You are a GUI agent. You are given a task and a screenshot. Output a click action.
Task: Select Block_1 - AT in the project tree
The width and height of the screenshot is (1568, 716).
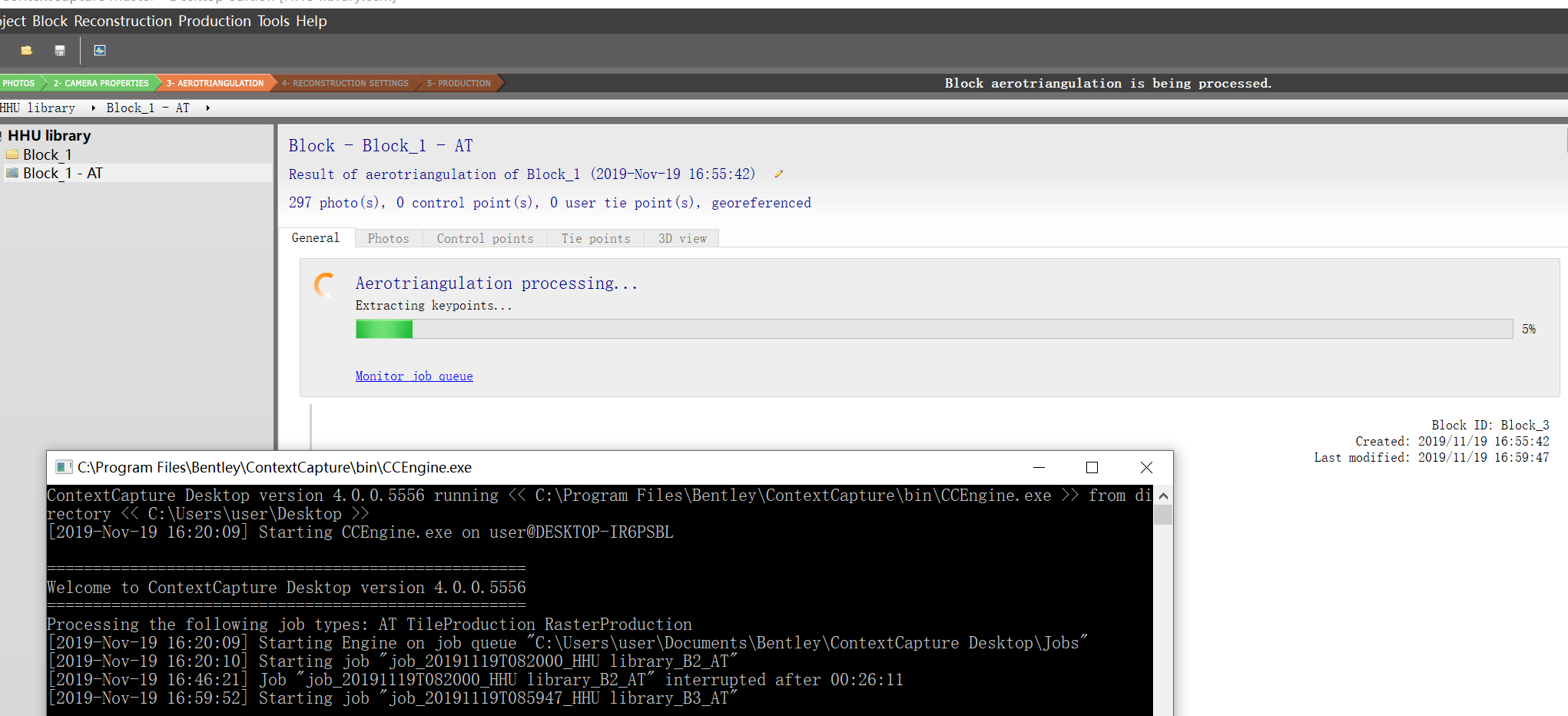[x=63, y=173]
